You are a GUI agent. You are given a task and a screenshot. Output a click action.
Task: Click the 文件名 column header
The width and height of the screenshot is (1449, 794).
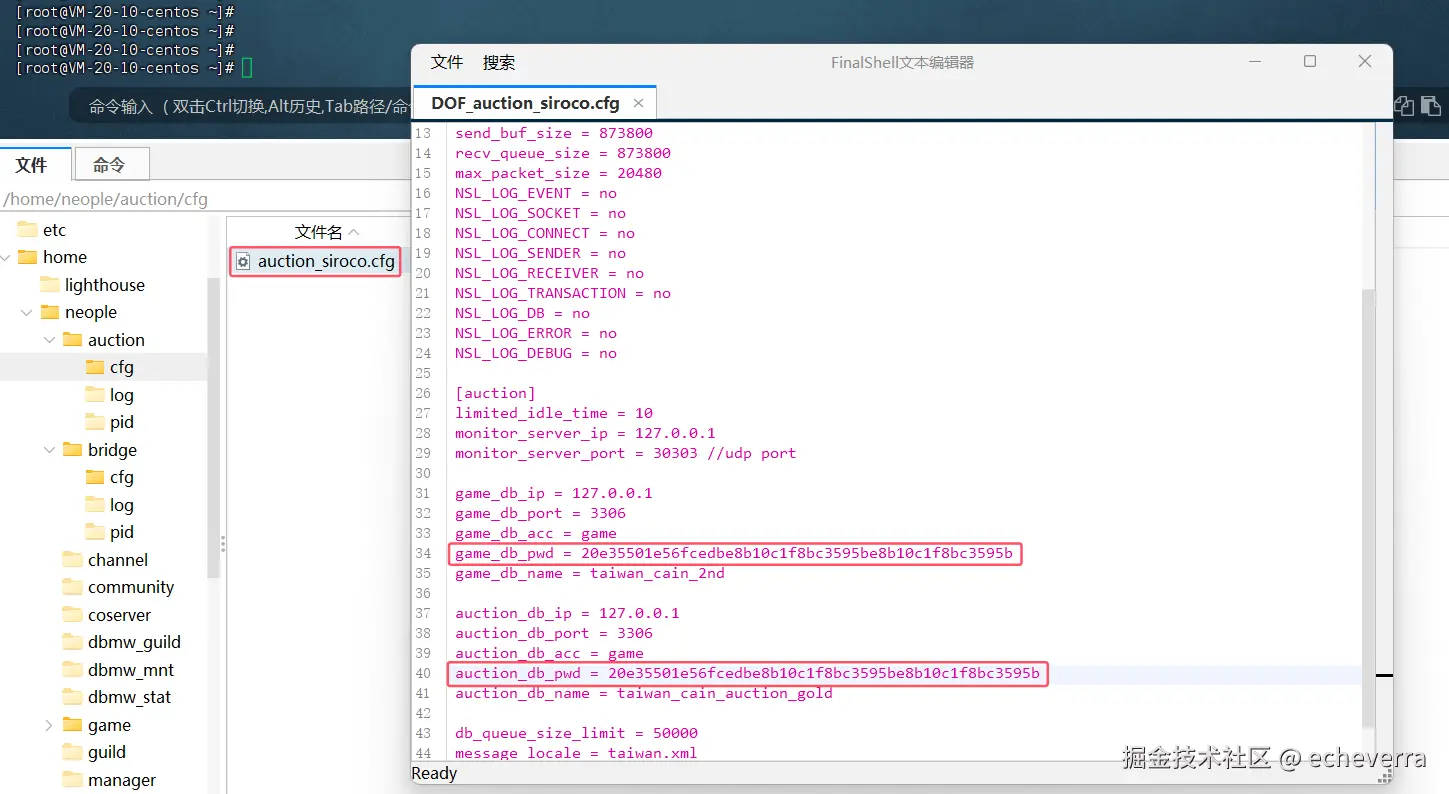point(318,232)
